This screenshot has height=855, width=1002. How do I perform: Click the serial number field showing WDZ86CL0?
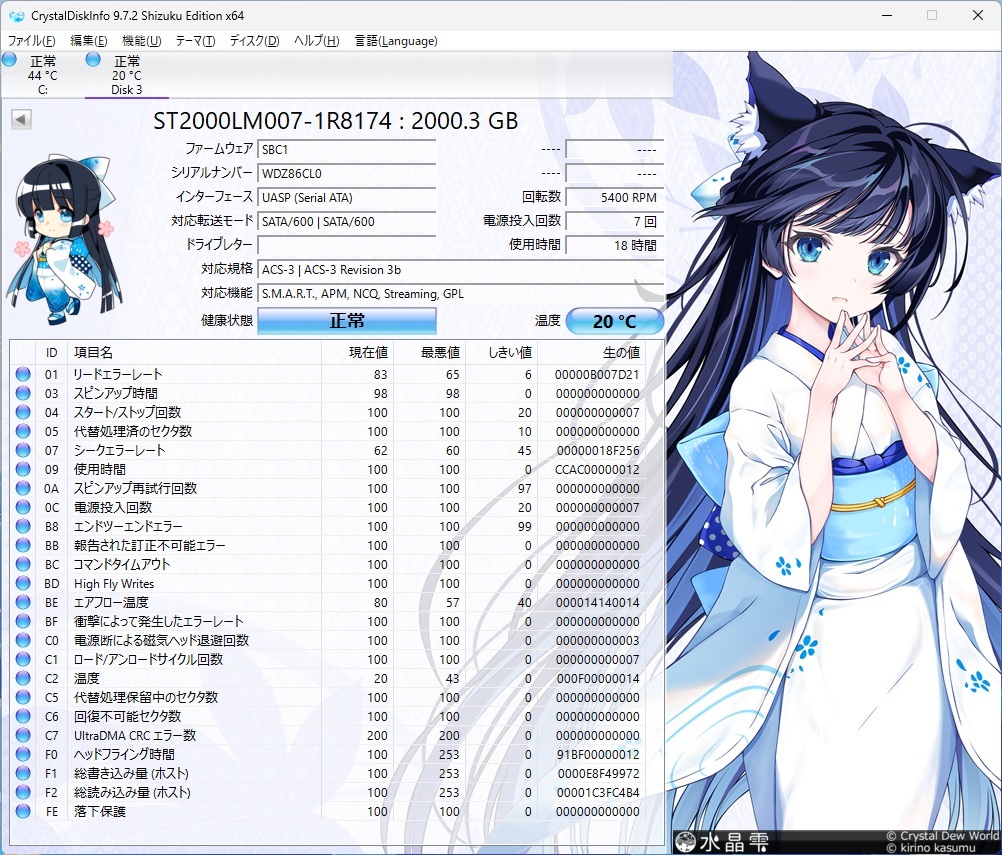347,173
